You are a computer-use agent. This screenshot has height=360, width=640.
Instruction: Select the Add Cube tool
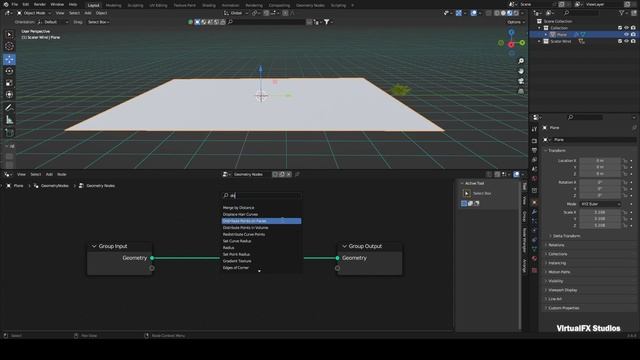pos(9,132)
